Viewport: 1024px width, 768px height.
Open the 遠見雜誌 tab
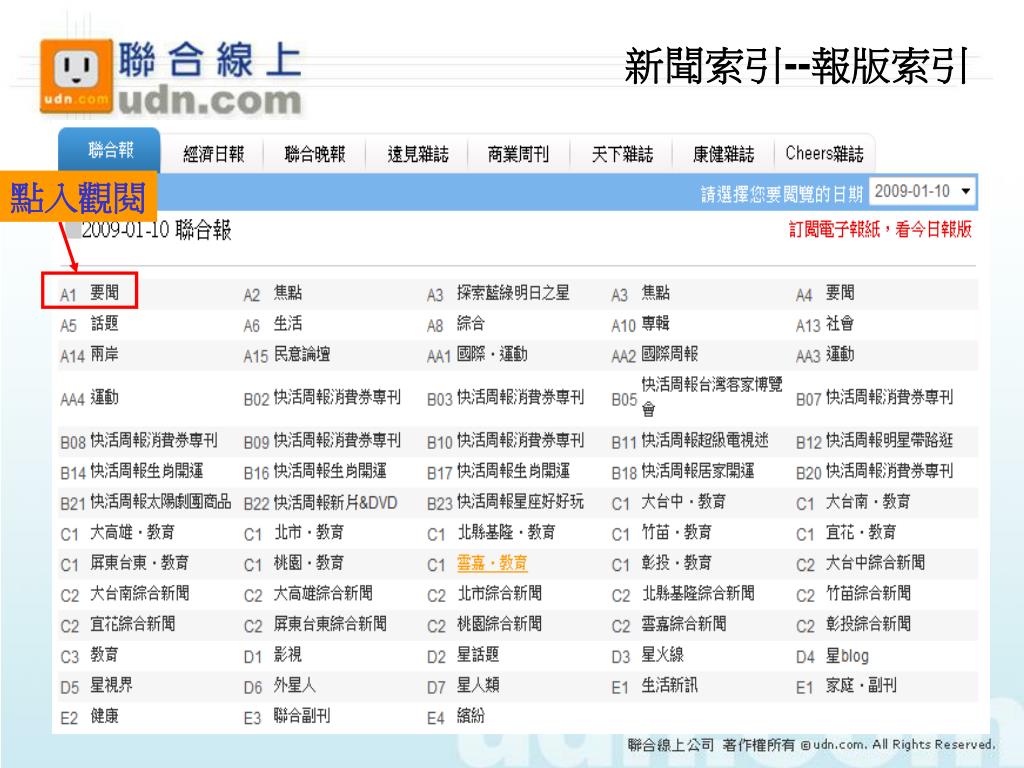click(417, 154)
